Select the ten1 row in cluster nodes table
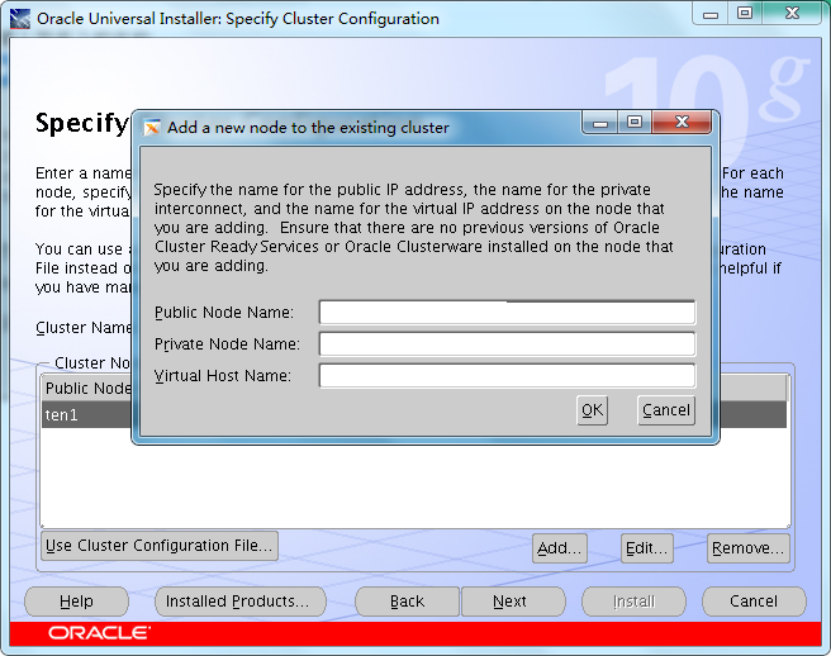Screen dimensions: 831x656 point(86,415)
